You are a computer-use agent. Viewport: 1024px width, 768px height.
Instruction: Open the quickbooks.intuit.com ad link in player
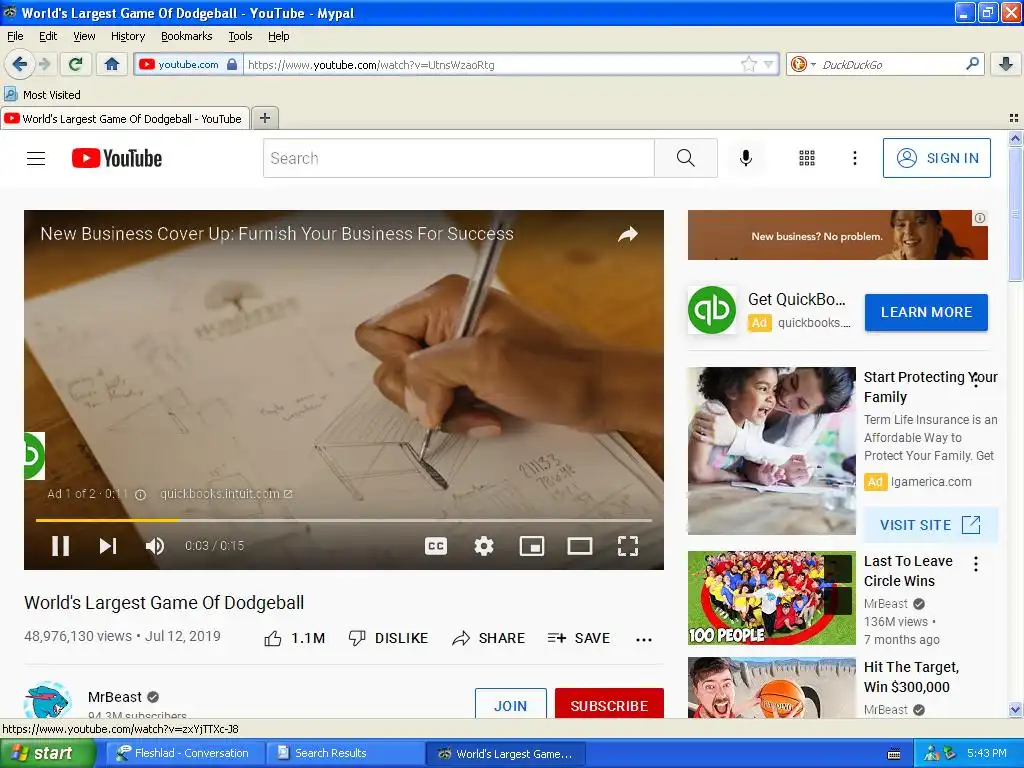tap(226, 494)
